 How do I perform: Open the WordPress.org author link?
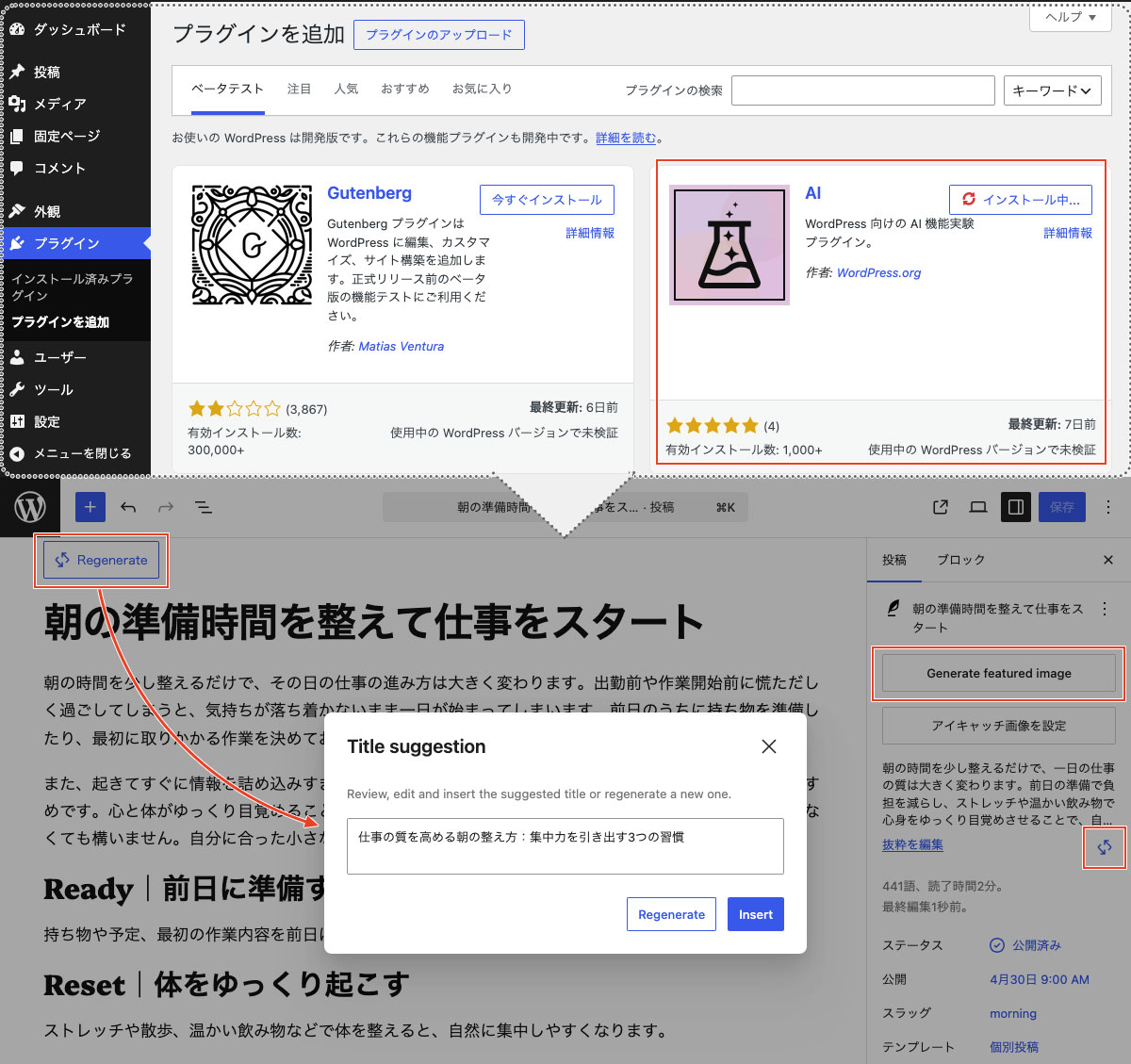click(878, 272)
